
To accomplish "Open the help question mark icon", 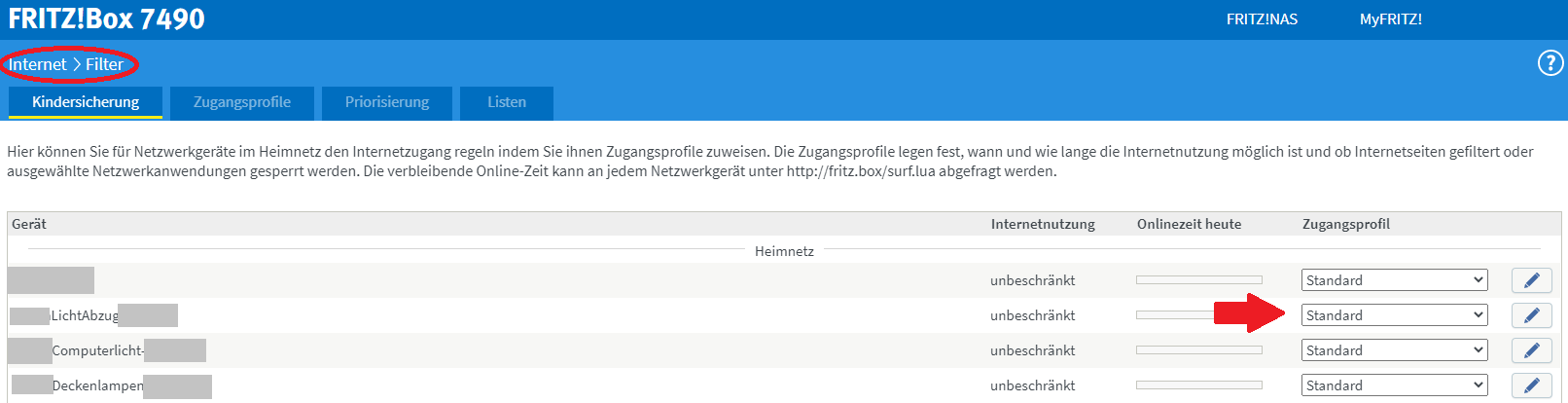I will tap(1550, 63).
